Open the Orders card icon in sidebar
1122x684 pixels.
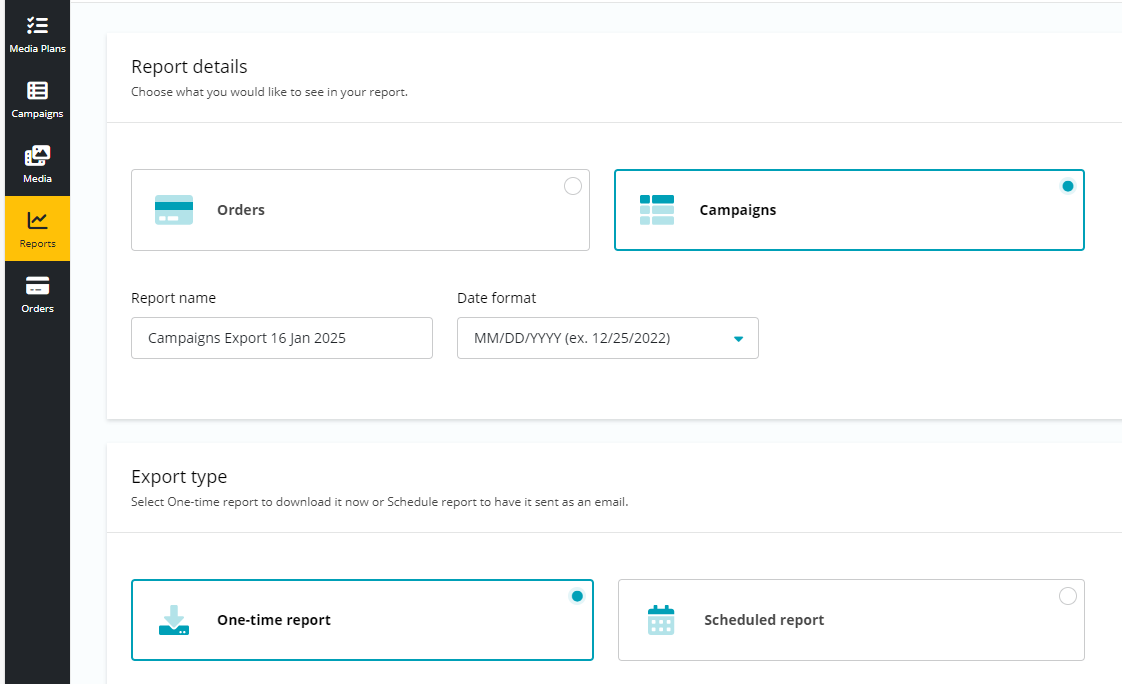(37, 286)
